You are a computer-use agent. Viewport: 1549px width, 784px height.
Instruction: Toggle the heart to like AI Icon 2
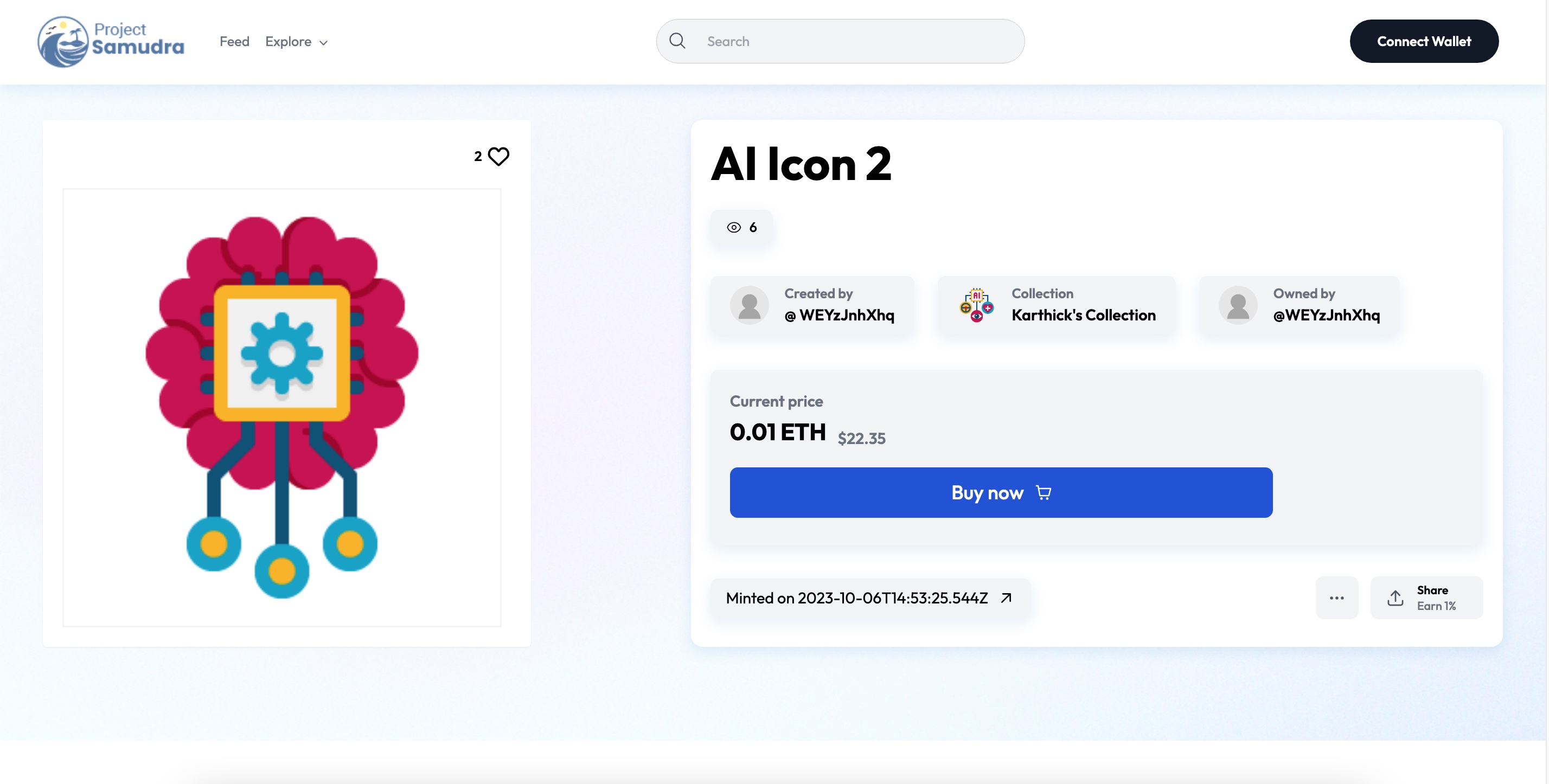[x=498, y=156]
